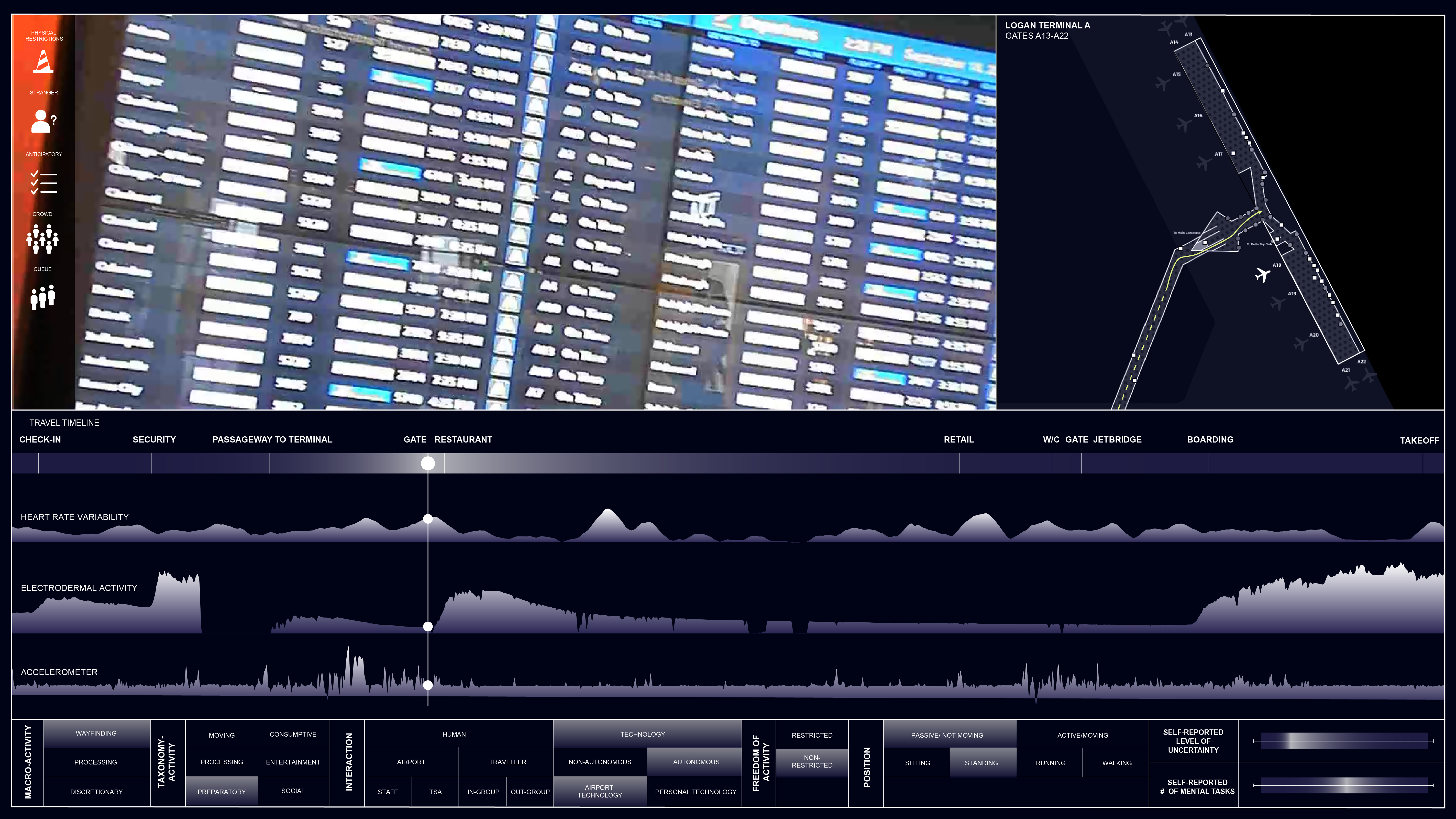Select RUNNING position cell
1456x819 pixels.
[1050, 762]
